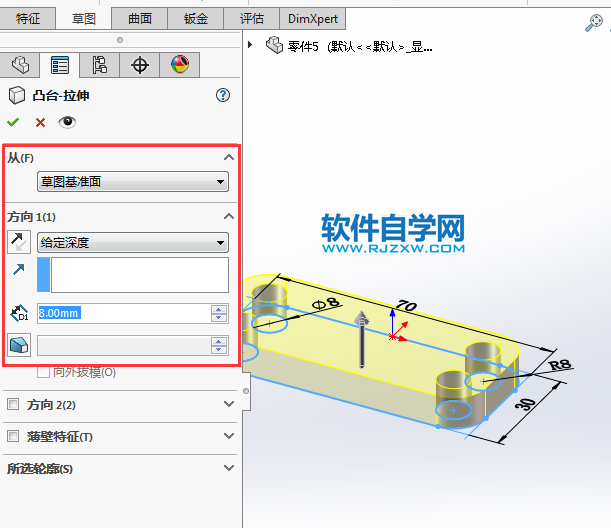Click the Φ8 diameter dimension

(327, 304)
